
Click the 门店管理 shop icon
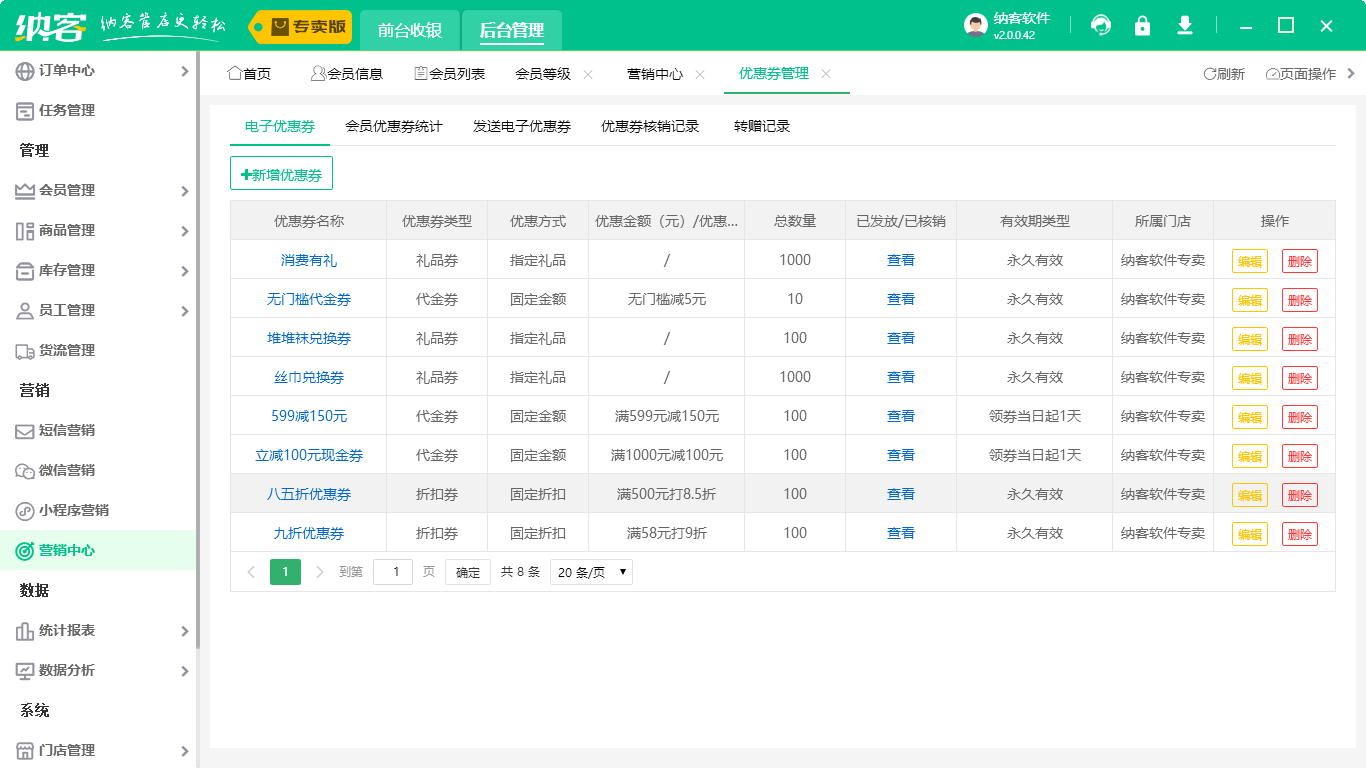click(25, 750)
